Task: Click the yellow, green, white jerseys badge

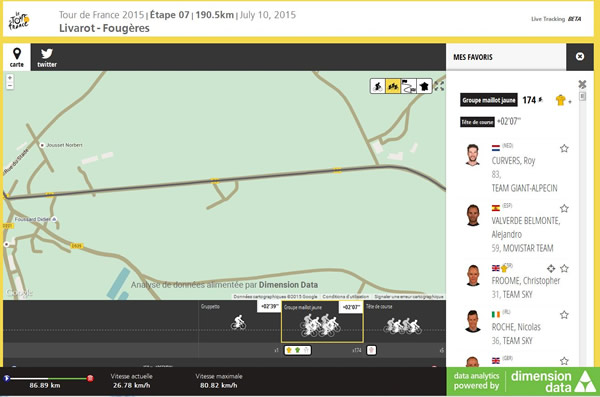Action: point(297,350)
